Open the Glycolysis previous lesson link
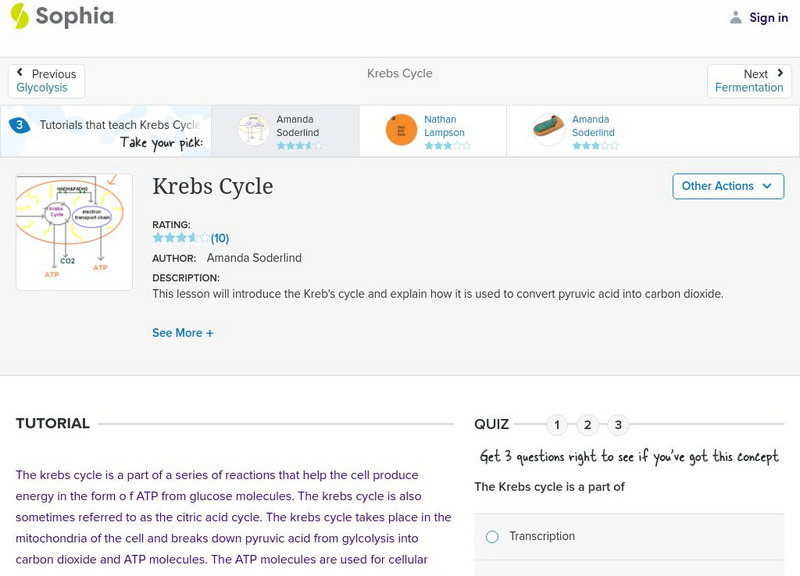This screenshot has height=576, width=800. pos(42,88)
